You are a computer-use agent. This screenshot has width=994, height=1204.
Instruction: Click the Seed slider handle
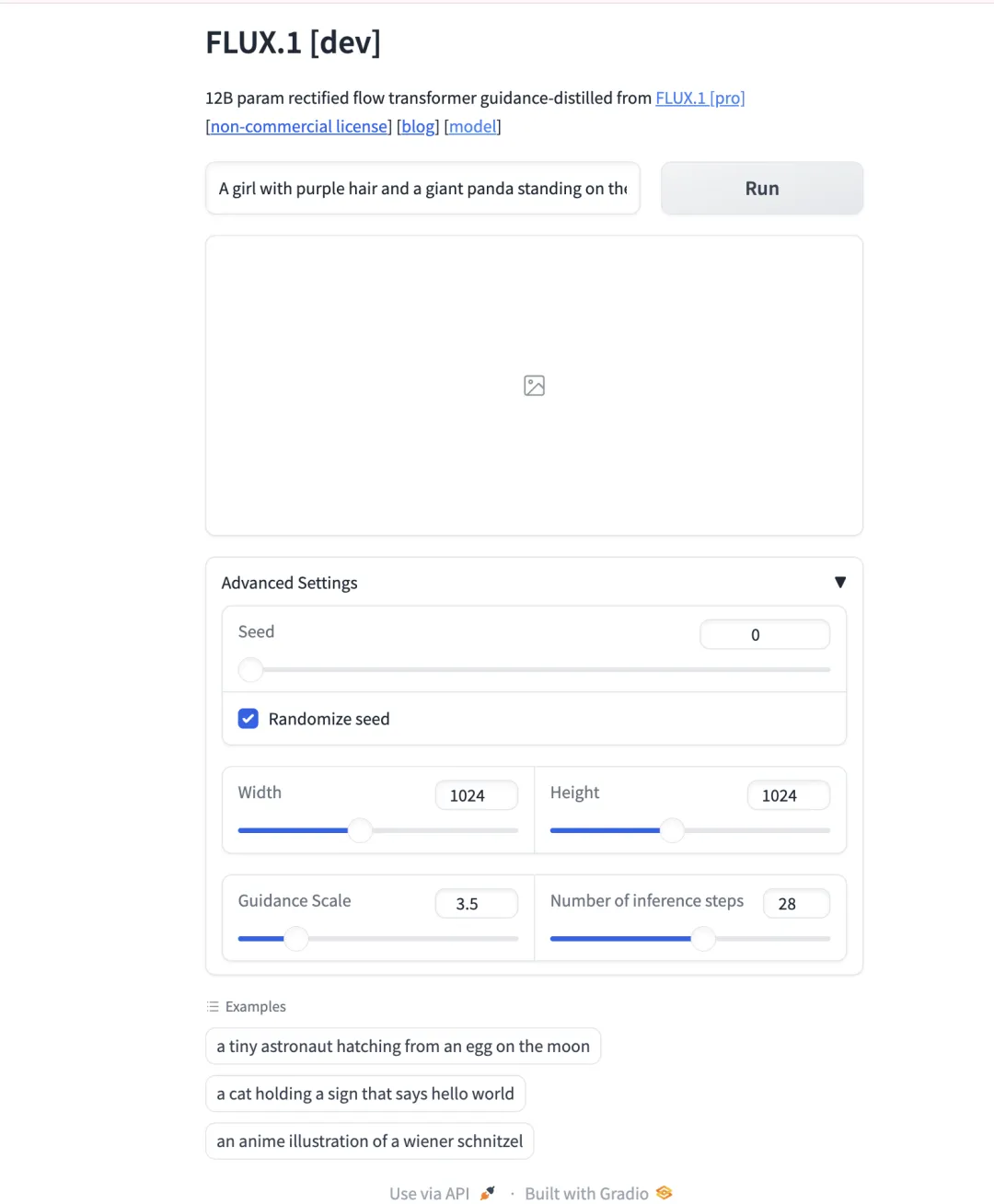tap(250, 669)
